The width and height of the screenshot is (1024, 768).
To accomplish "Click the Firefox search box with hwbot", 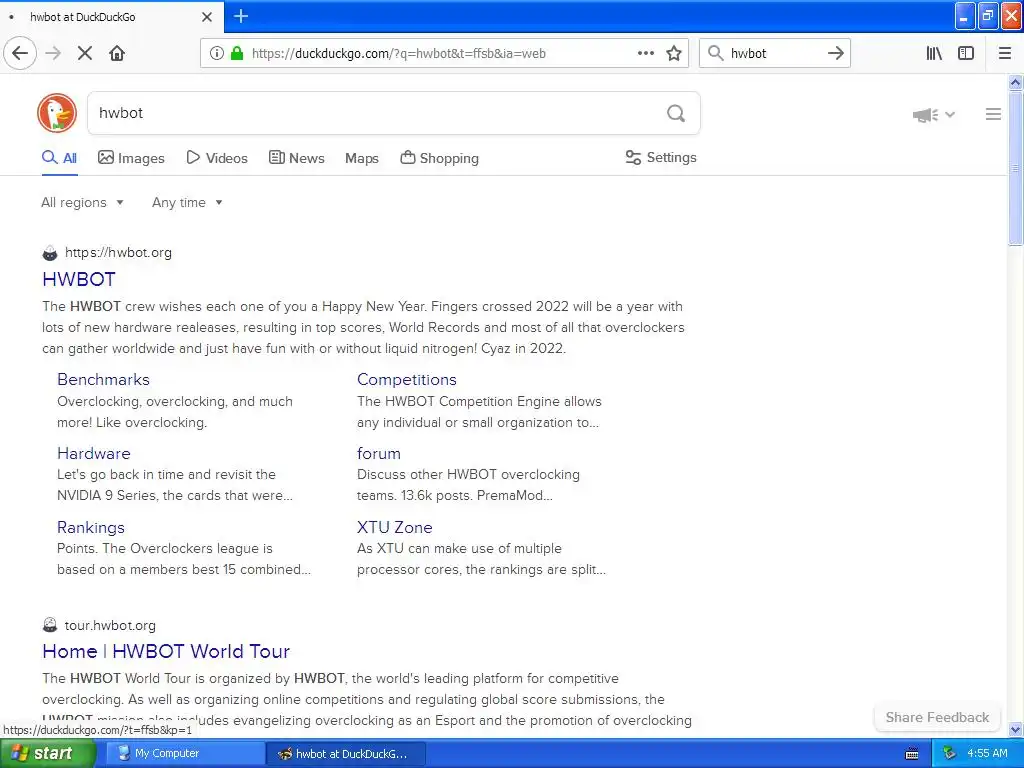I will point(774,54).
